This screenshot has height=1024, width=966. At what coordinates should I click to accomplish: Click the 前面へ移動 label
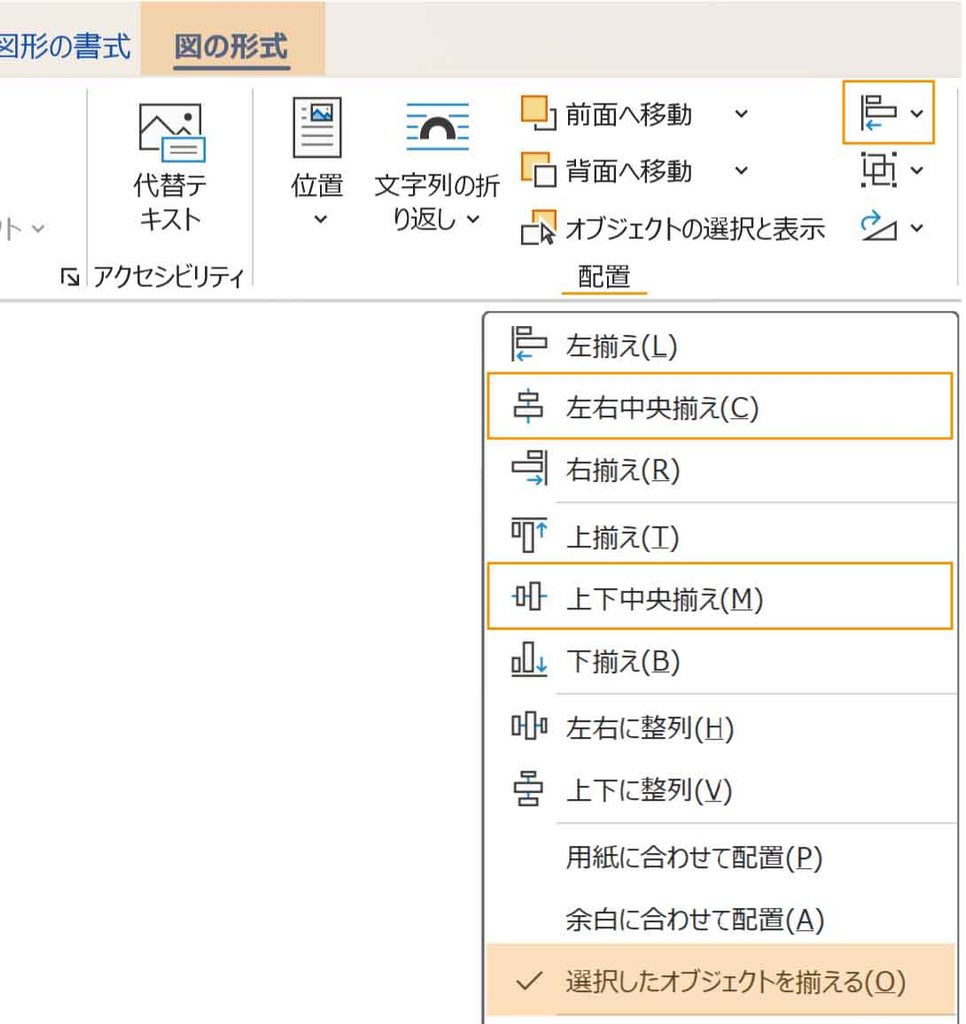click(x=628, y=114)
